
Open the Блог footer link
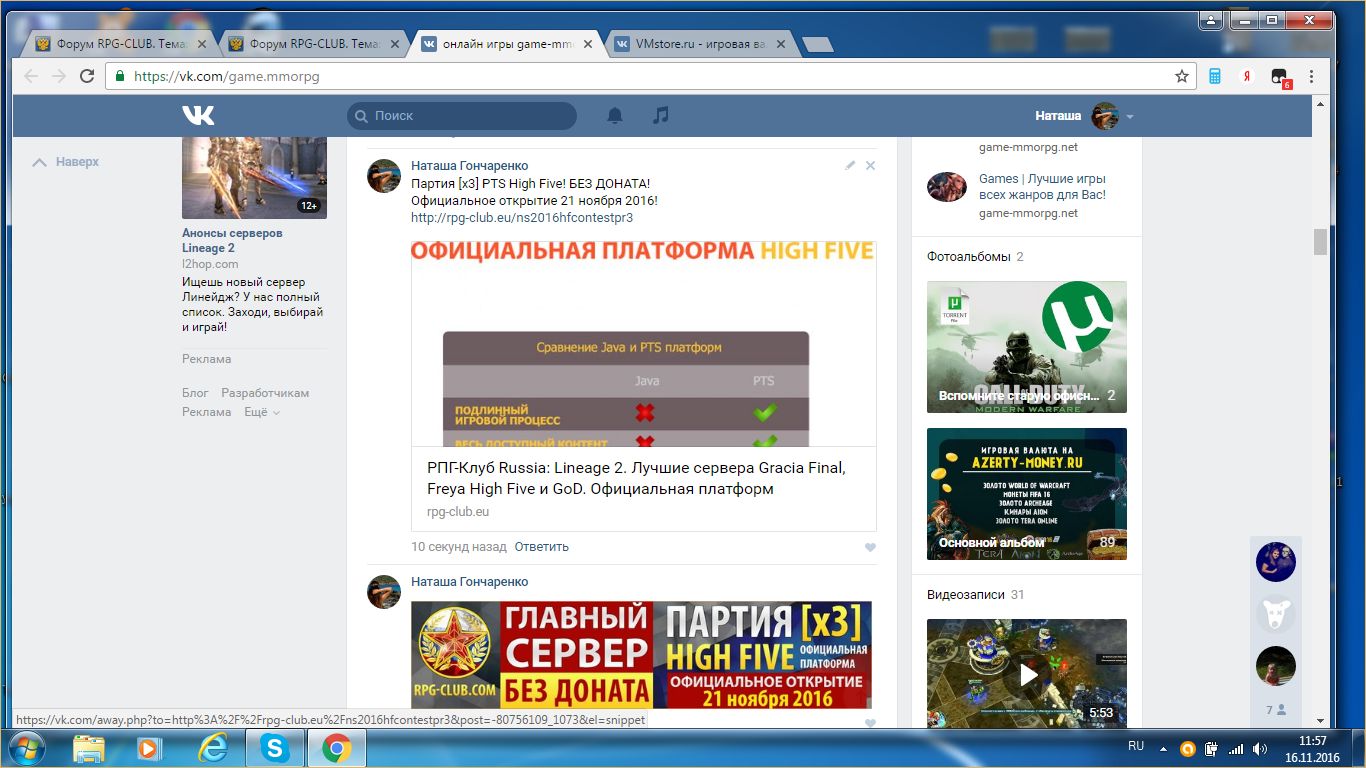coord(195,393)
